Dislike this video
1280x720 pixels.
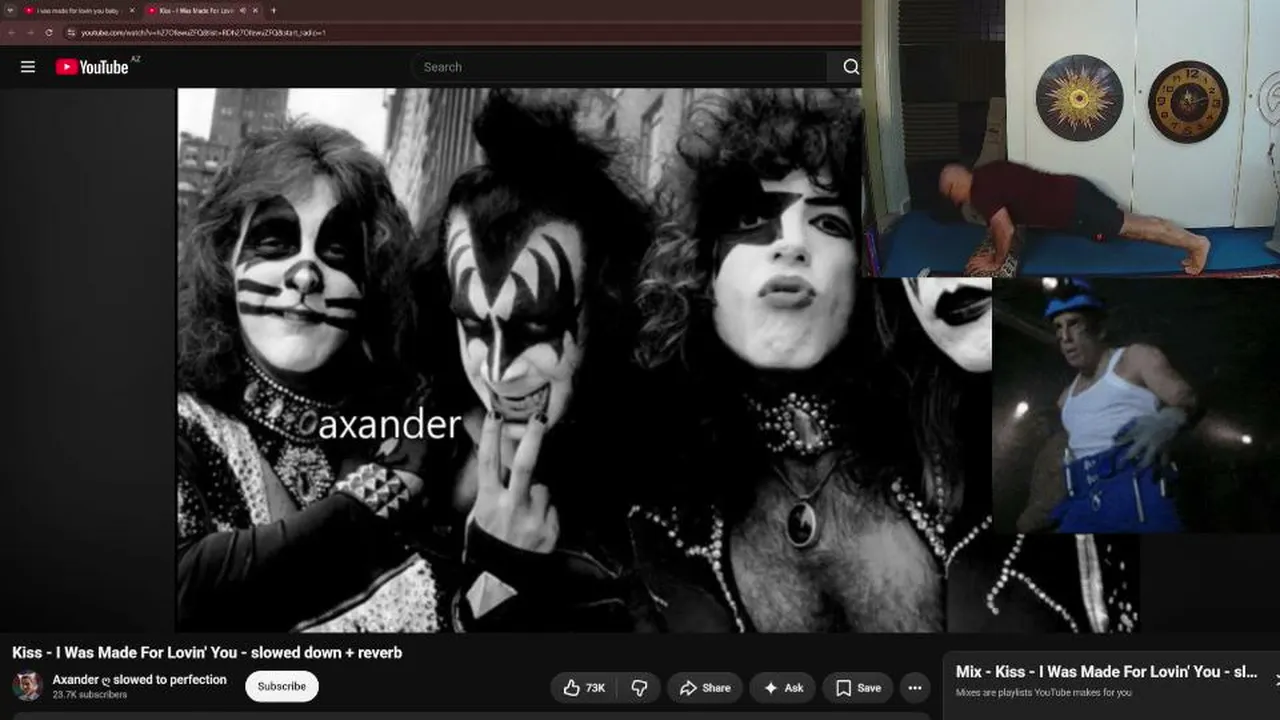(x=640, y=688)
